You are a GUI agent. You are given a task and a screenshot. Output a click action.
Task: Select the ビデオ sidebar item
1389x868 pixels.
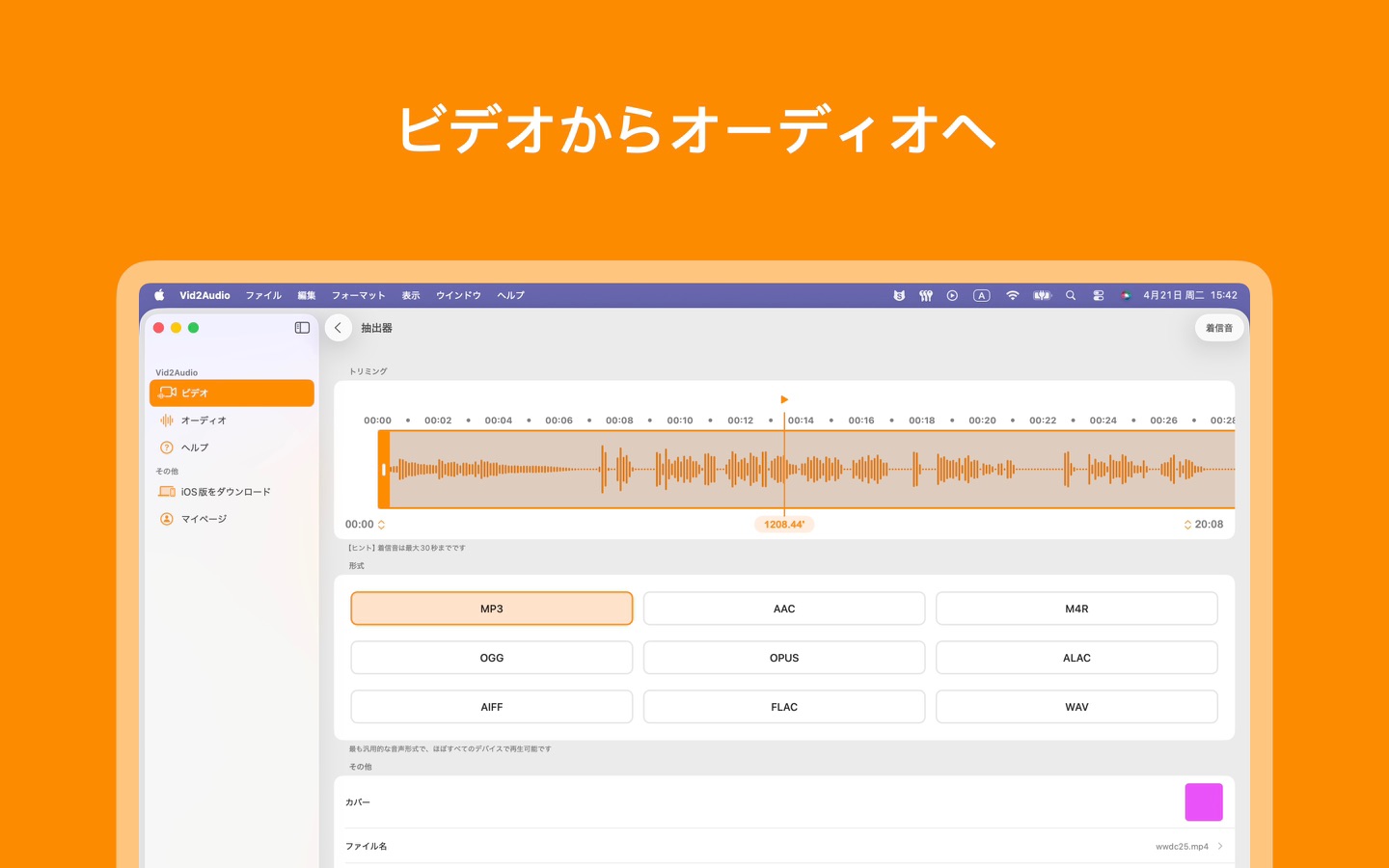coord(231,393)
